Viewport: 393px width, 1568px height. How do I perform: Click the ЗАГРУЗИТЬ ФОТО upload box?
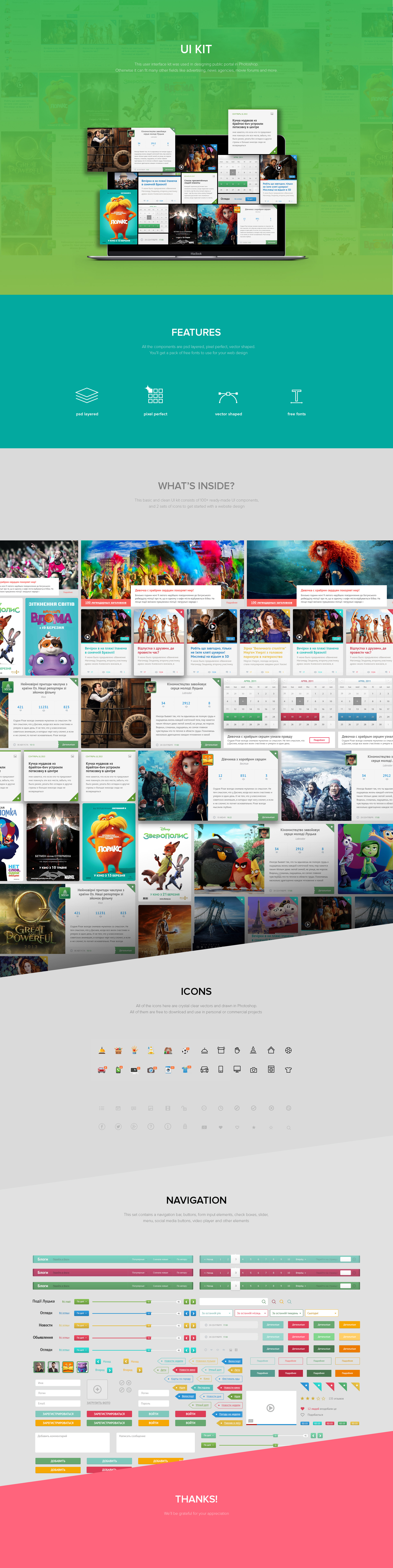pos(97,1390)
